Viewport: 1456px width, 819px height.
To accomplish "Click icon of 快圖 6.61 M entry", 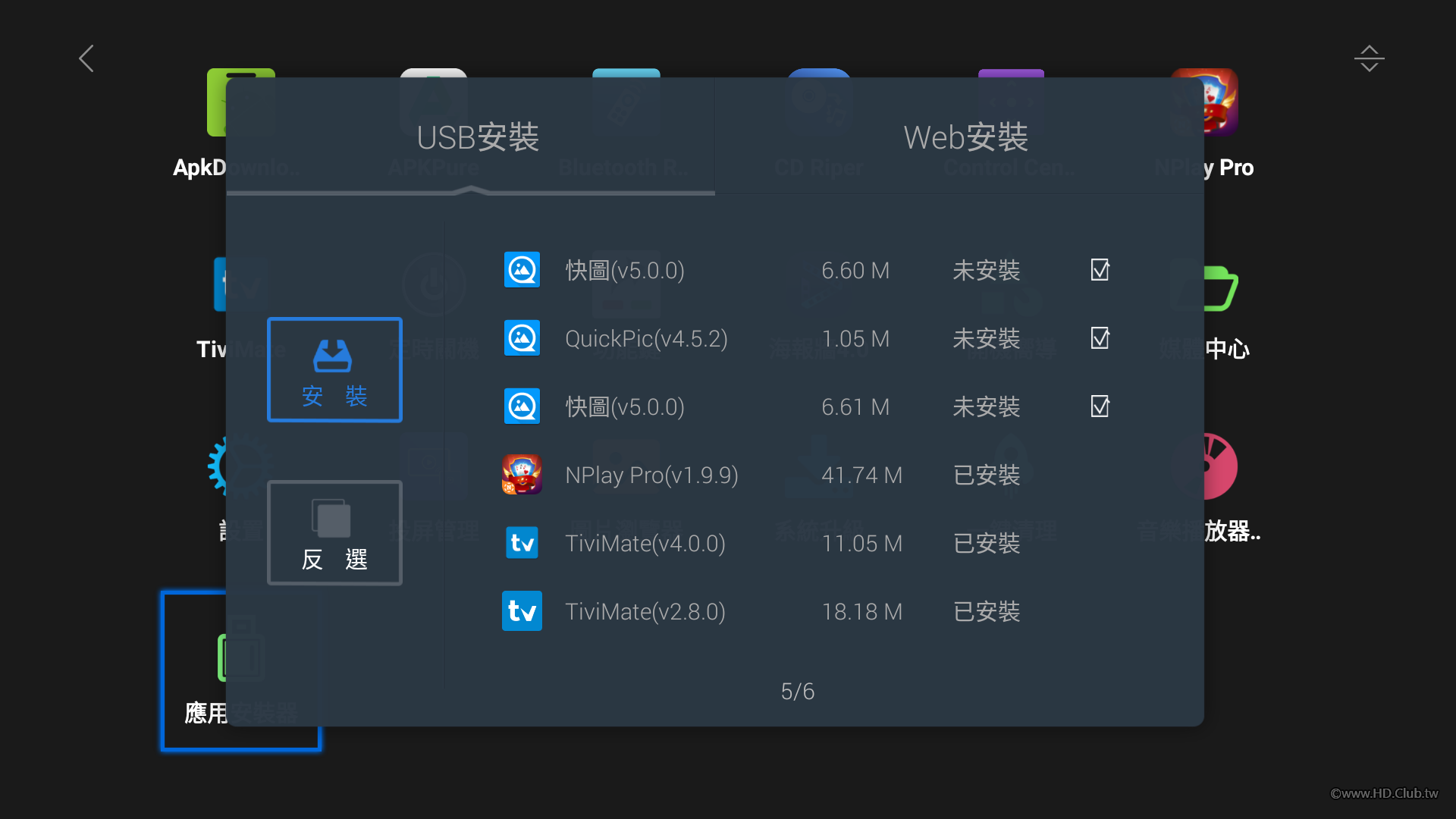I will point(522,406).
